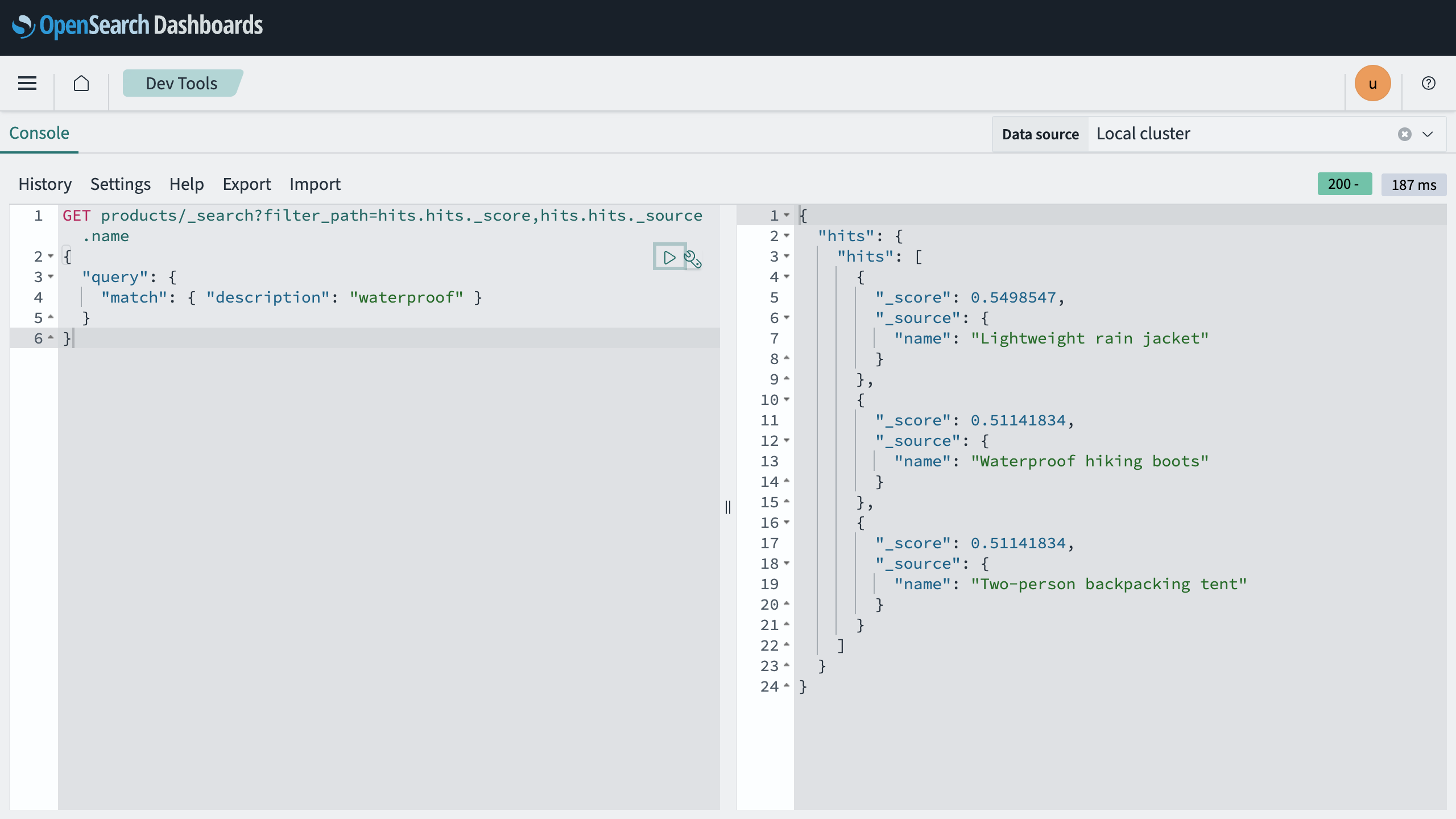
Task: Collapse the _source block on output line 12
Action: 787,441
